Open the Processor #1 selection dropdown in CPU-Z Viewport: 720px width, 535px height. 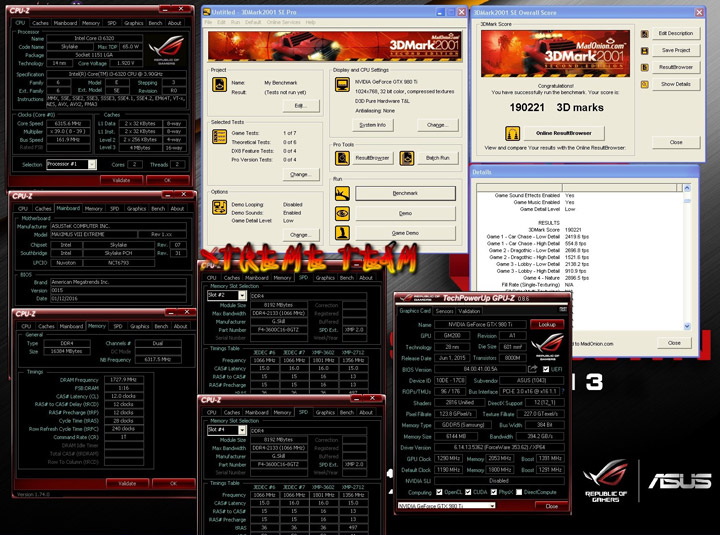tap(92, 164)
